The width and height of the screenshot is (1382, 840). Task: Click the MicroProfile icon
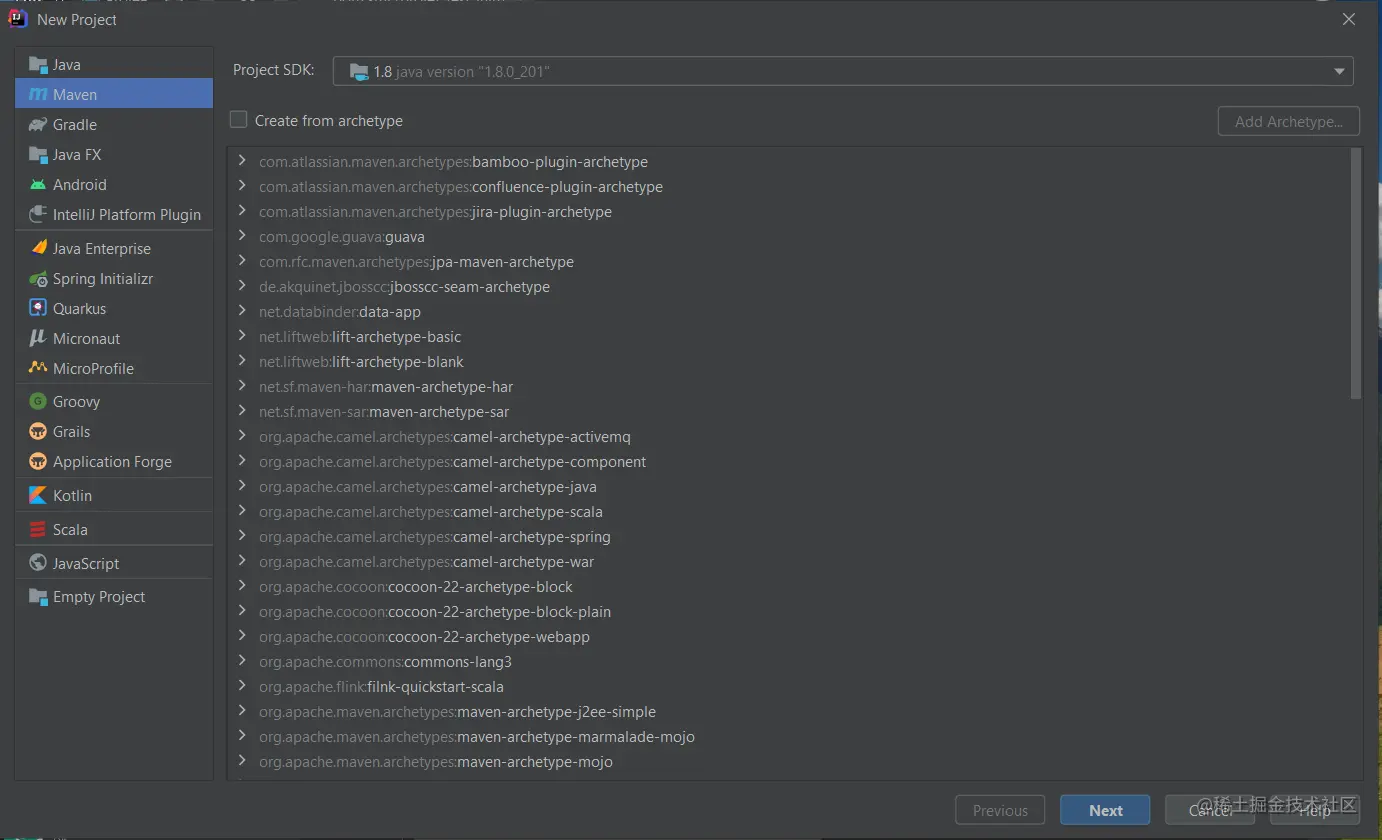(38, 368)
